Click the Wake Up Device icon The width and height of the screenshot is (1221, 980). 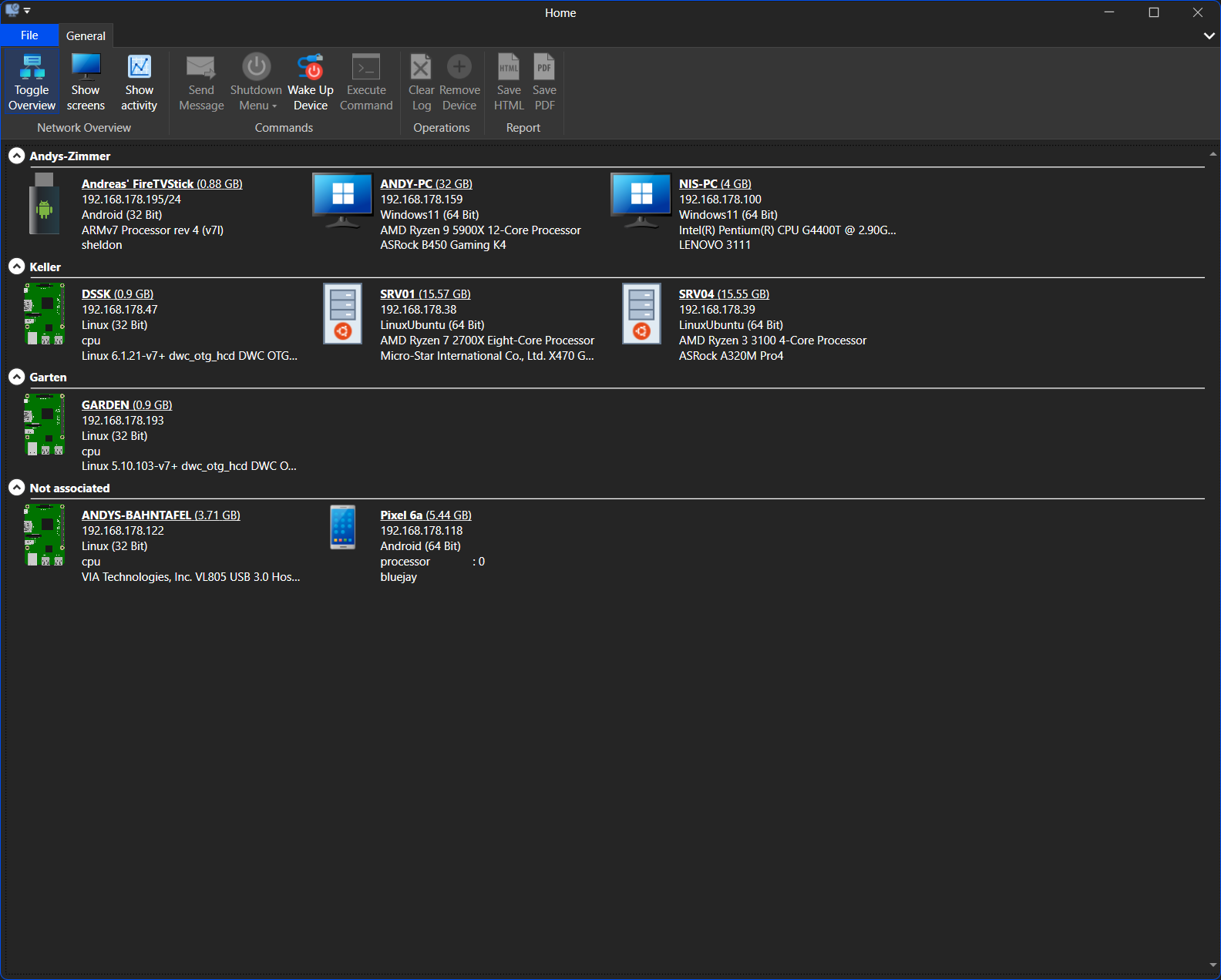coord(311,67)
